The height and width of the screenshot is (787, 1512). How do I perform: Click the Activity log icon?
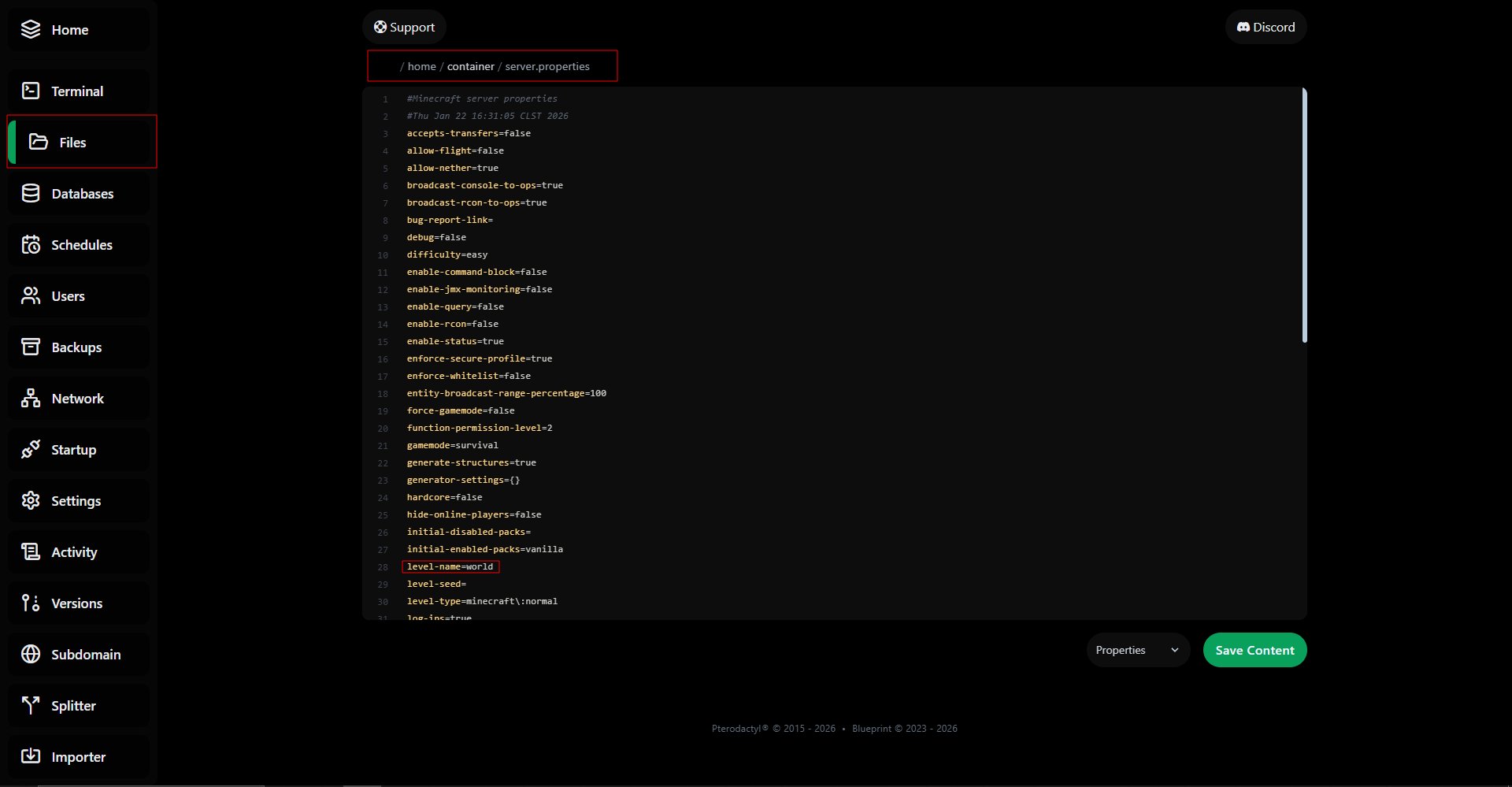tap(31, 551)
